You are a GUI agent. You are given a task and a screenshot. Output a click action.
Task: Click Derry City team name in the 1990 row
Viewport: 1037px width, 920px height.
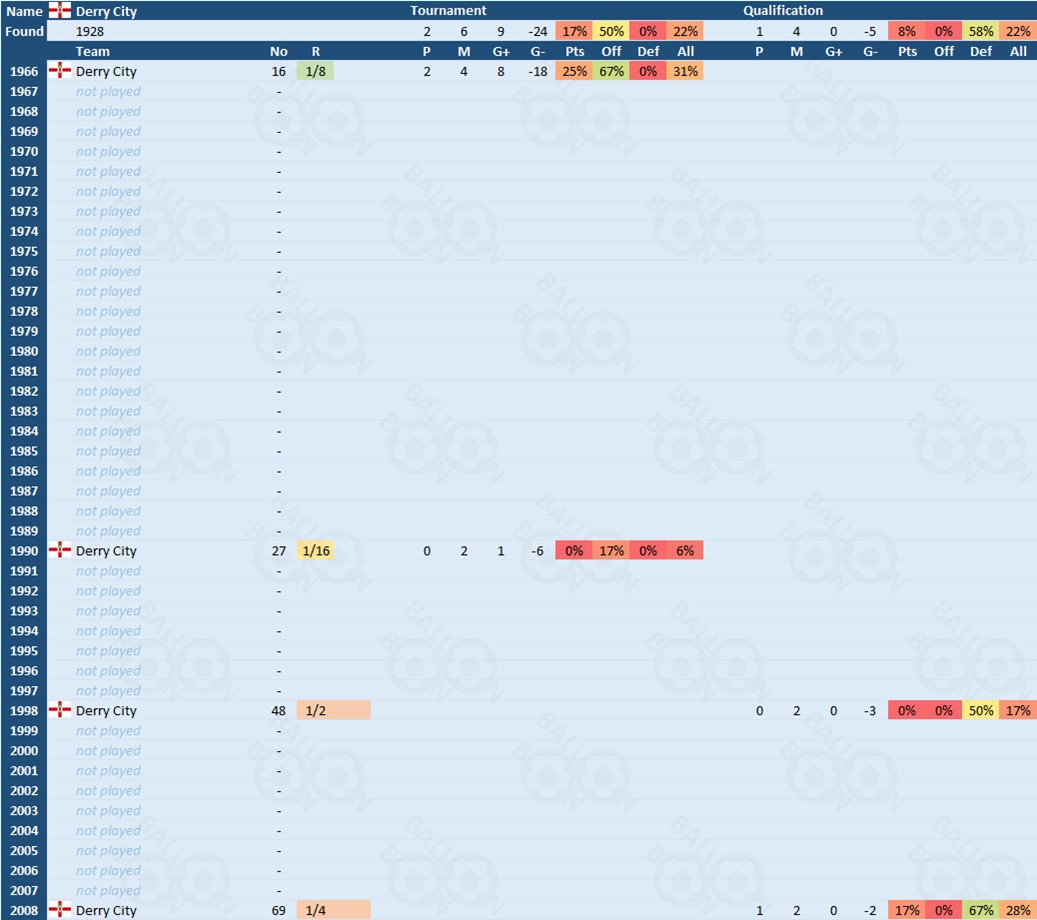(106, 551)
